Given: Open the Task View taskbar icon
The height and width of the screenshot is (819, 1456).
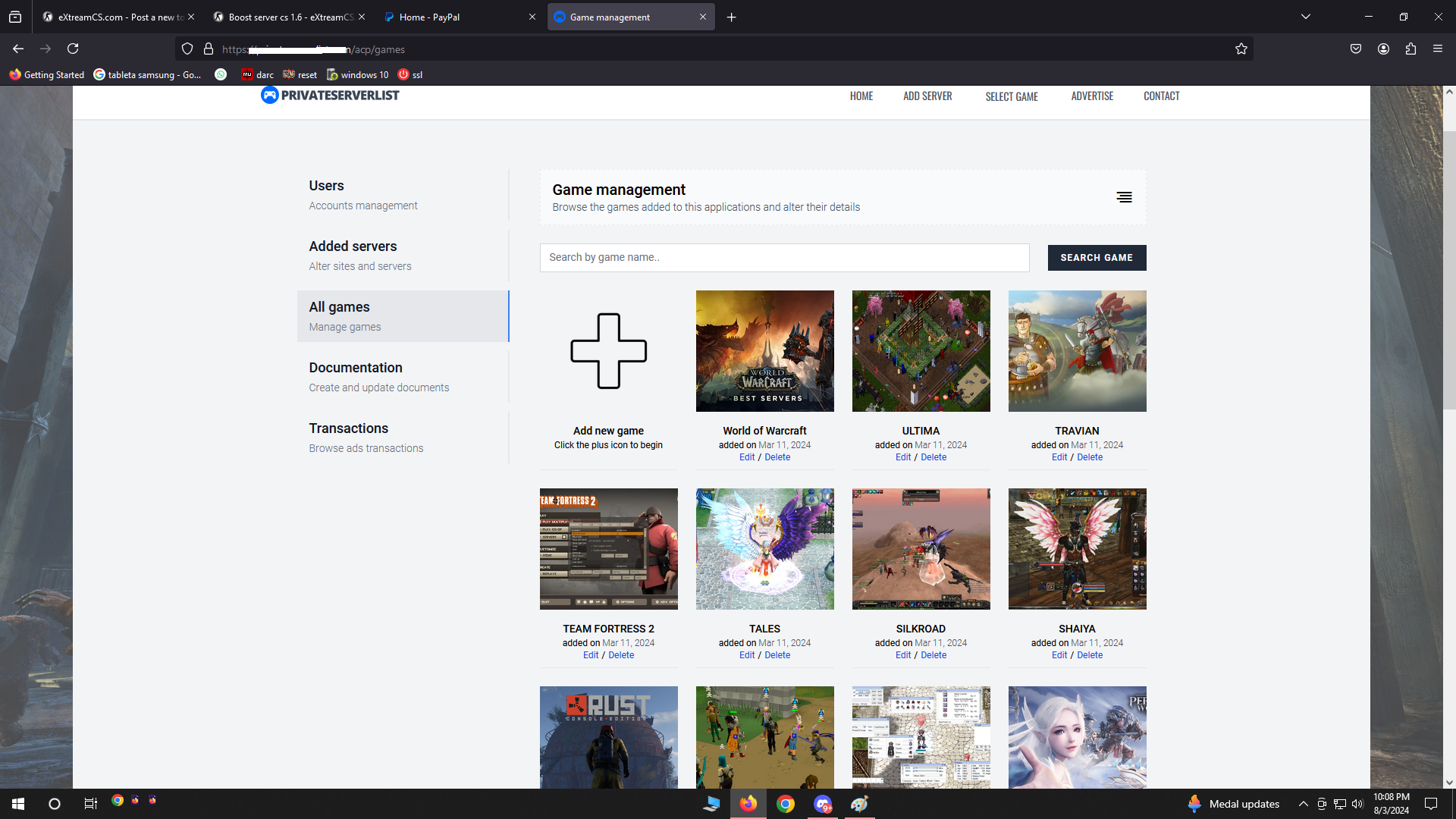Looking at the screenshot, I should click(x=90, y=804).
